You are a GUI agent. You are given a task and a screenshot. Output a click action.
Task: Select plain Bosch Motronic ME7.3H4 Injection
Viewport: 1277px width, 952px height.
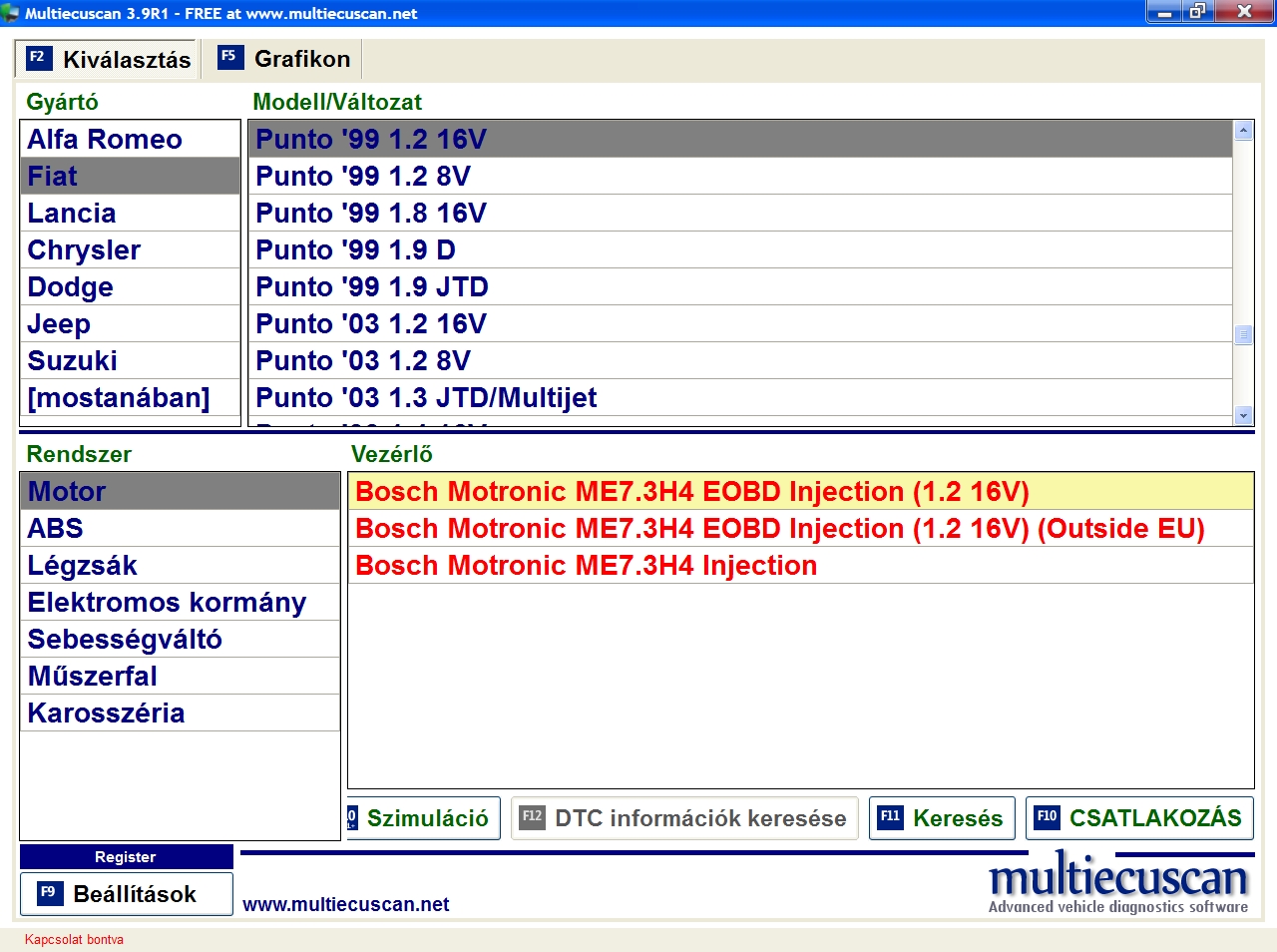[800, 566]
